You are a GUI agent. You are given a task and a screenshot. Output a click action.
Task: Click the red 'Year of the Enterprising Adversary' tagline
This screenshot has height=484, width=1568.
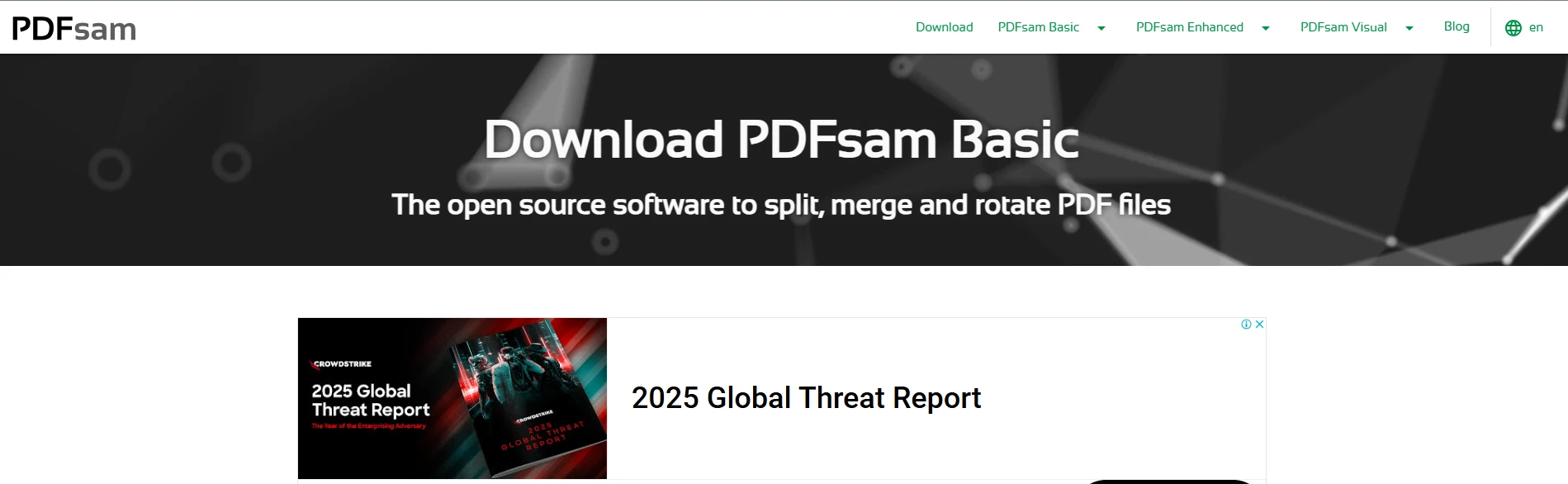pos(368,426)
